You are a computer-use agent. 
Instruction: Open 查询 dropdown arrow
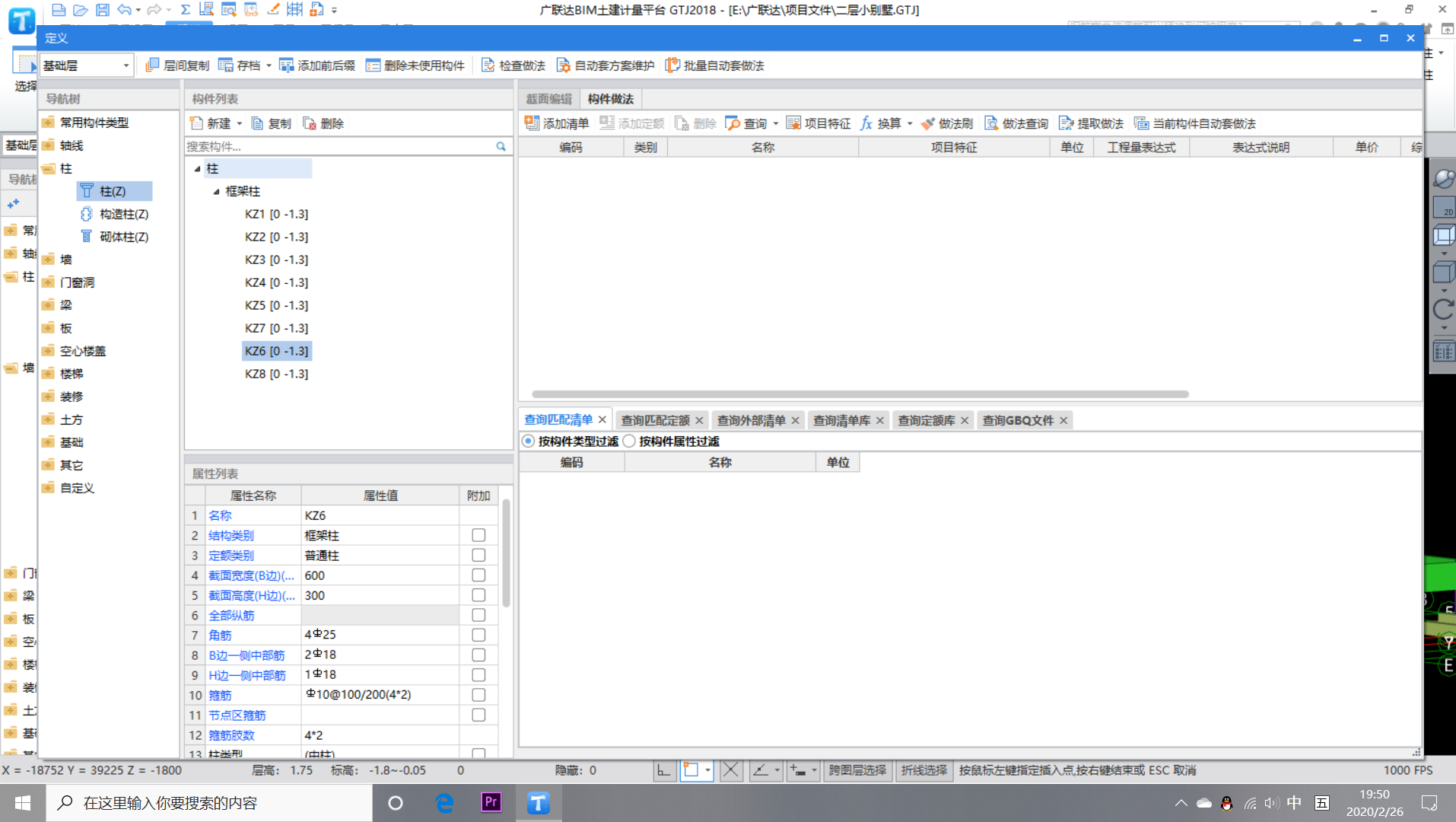(776, 123)
